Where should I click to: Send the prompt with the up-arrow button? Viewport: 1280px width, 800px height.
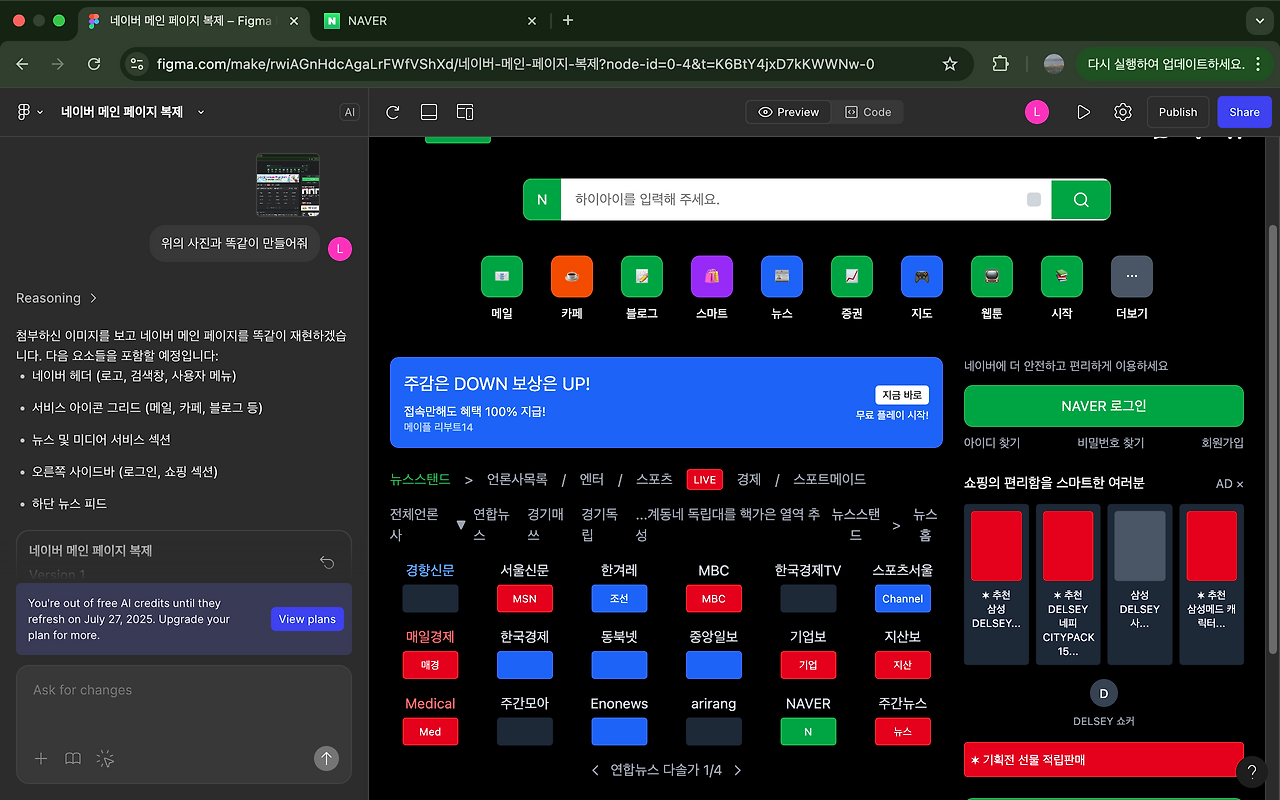(x=326, y=759)
